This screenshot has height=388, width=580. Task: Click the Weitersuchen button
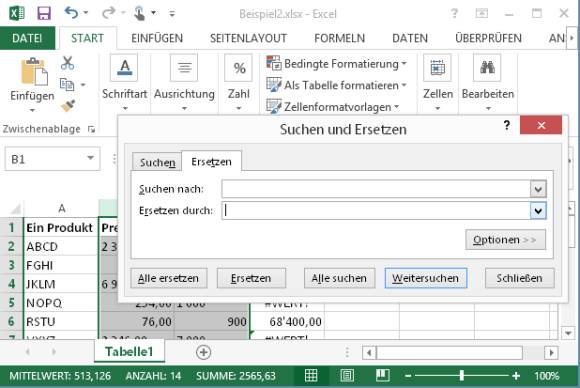point(426,278)
